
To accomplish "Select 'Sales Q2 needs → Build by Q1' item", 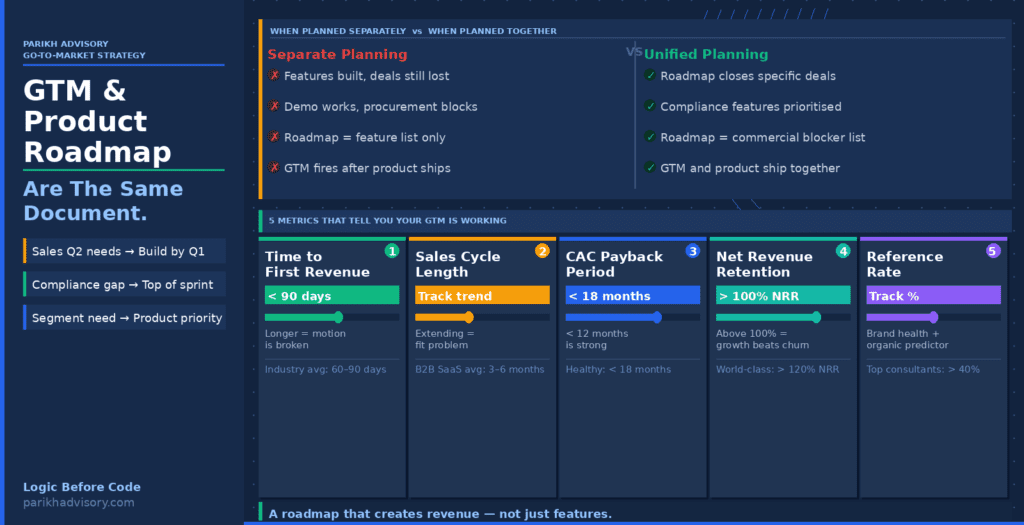I will coord(124,251).
